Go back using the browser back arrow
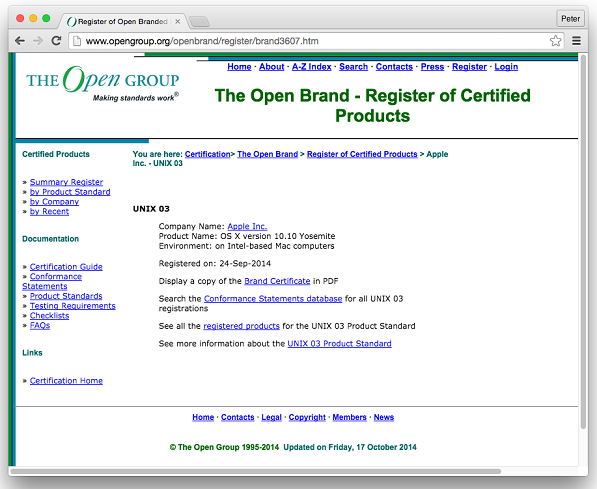The image size is (597, 489). point(20,41)
